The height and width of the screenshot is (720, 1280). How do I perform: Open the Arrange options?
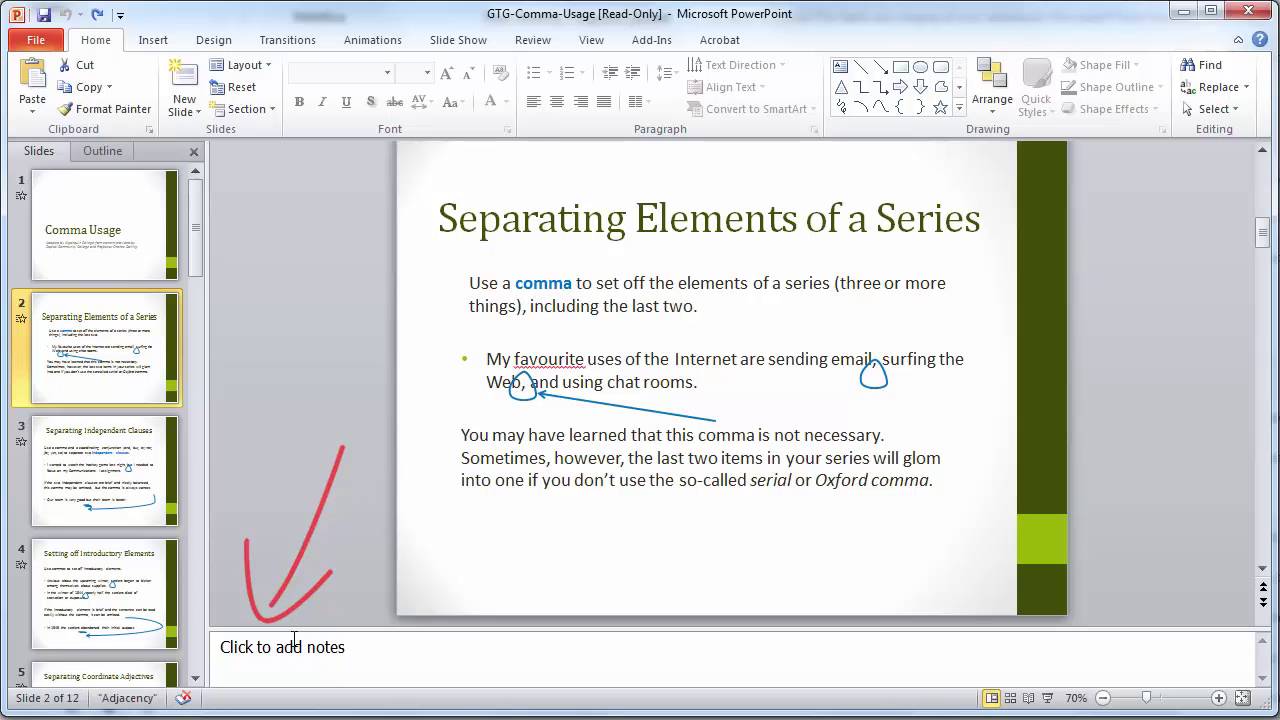coord(992,87)
